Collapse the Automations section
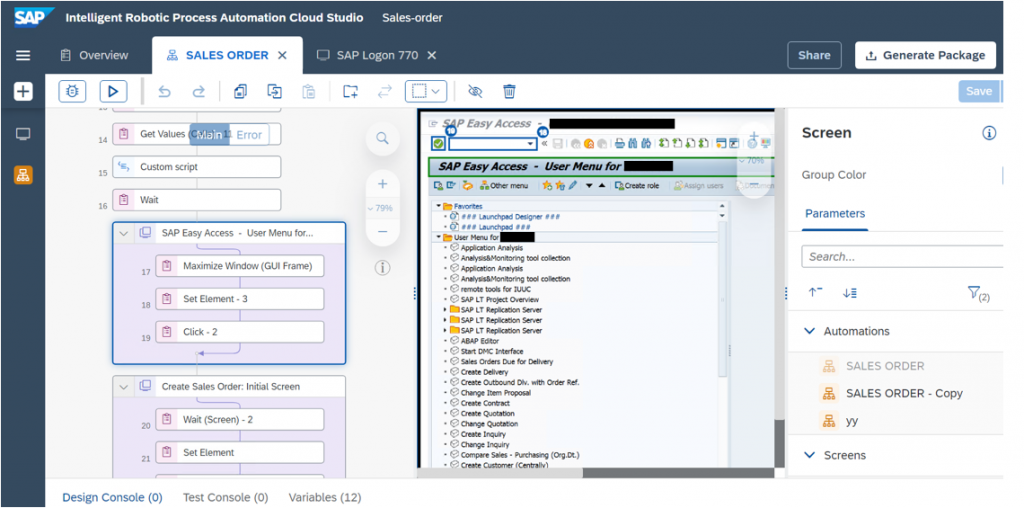 (810, 331)
